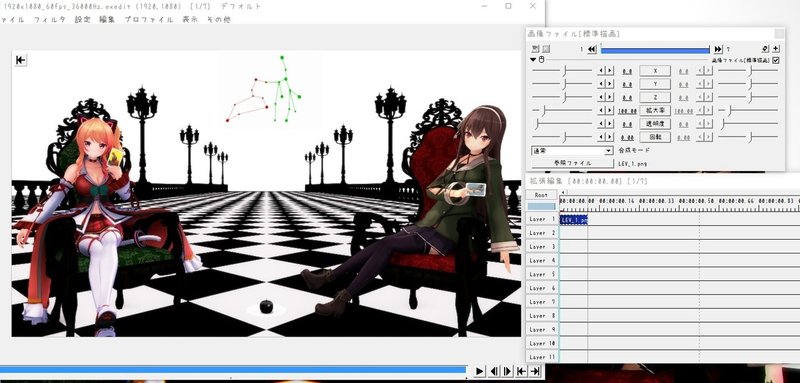The width and height of the screenshot is (800, 383).
Task: Click the Root button in timeline
Action: click(x=542, y=195)
